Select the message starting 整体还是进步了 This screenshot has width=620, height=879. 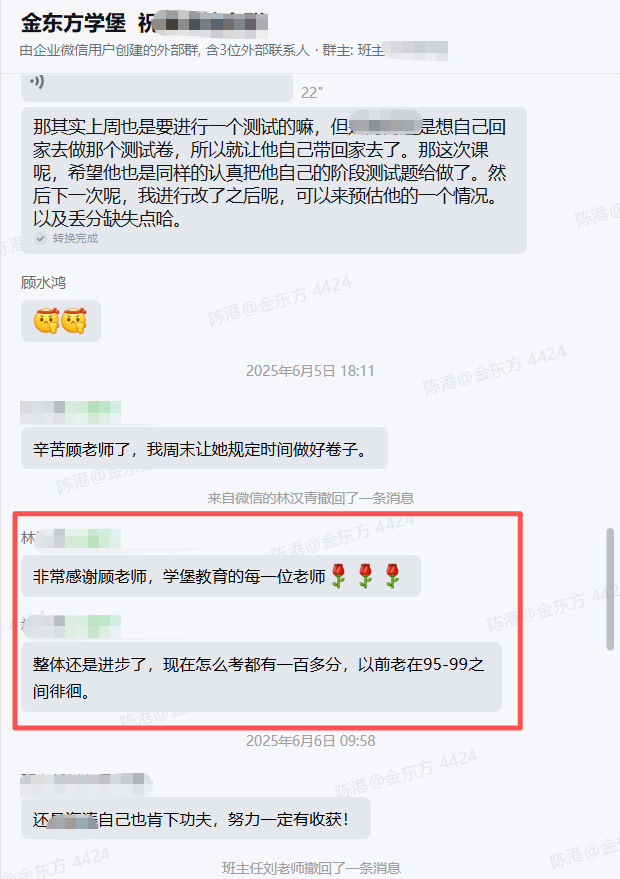pos(261,677)
